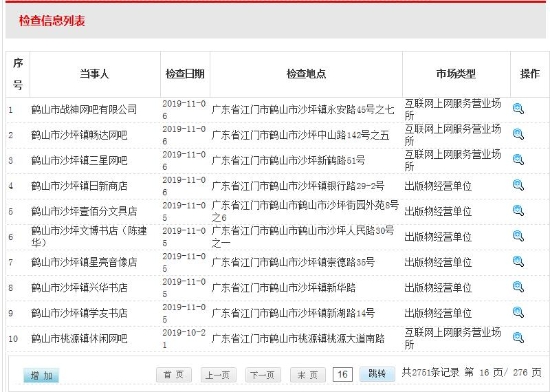Click the 操作 column header
Screen dimensions: 550x392
tap(530, 74)
